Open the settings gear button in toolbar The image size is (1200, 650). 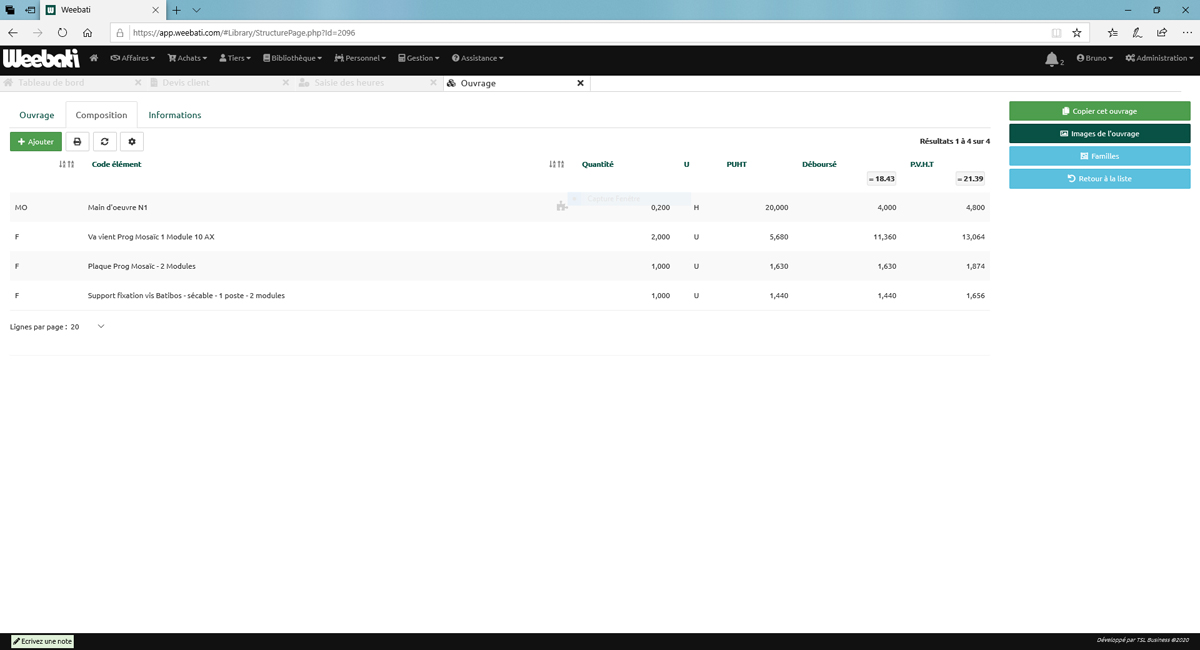131,142
